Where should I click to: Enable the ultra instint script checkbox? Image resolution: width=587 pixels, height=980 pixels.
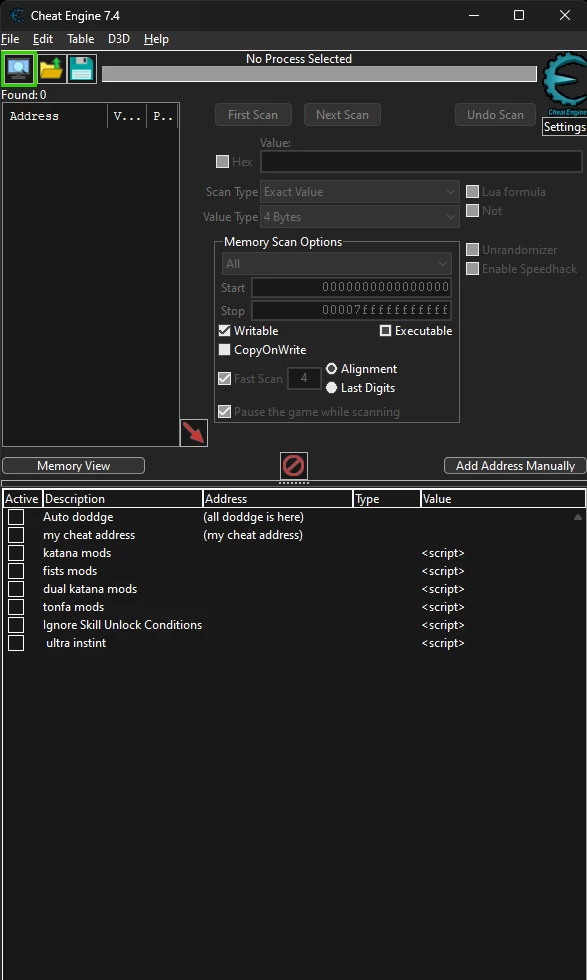coord(16,643)
